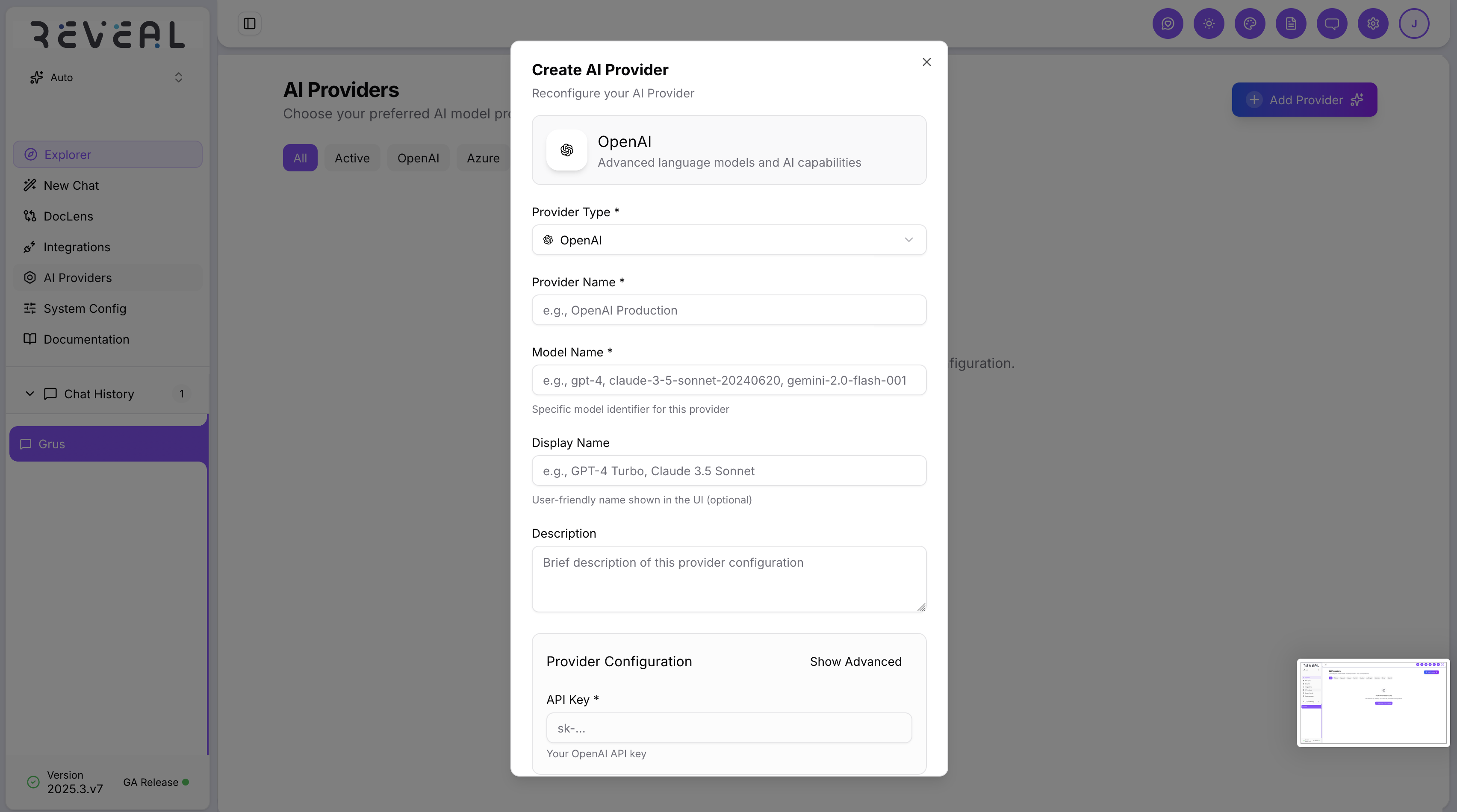The height and width of the screenshot is (812, 1457).
Task: Click the Description textarea resize handle
Action: 921,607
